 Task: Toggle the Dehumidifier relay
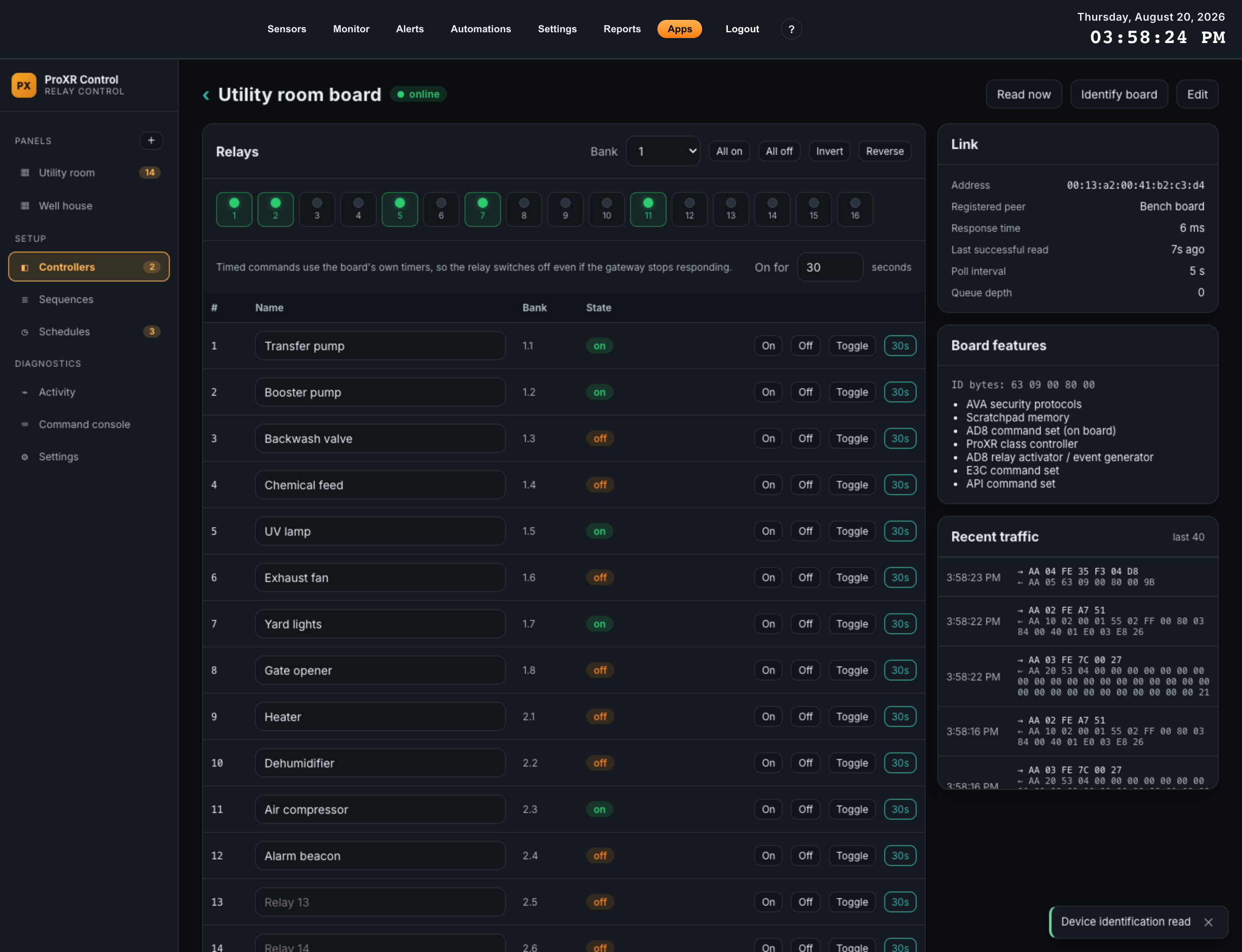852,763
